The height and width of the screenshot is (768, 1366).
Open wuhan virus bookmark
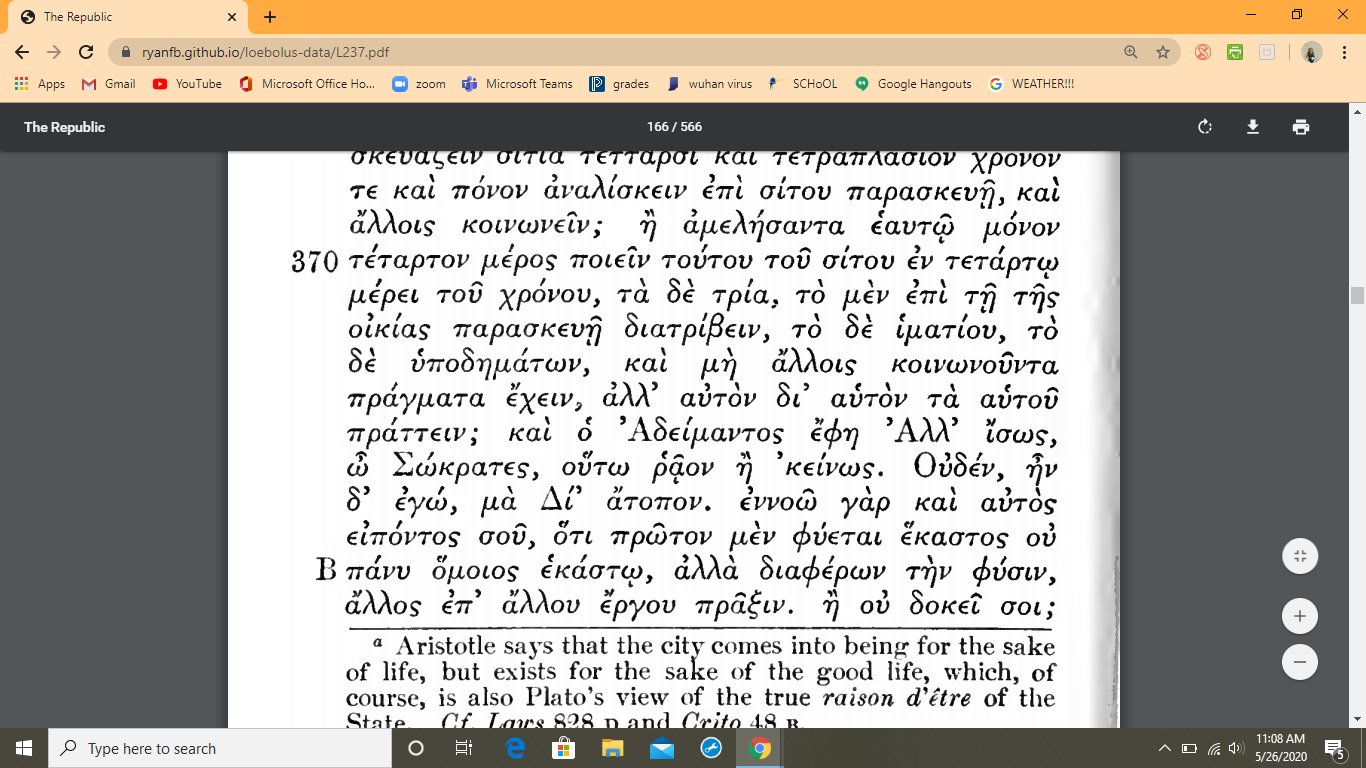coord(708,84)
